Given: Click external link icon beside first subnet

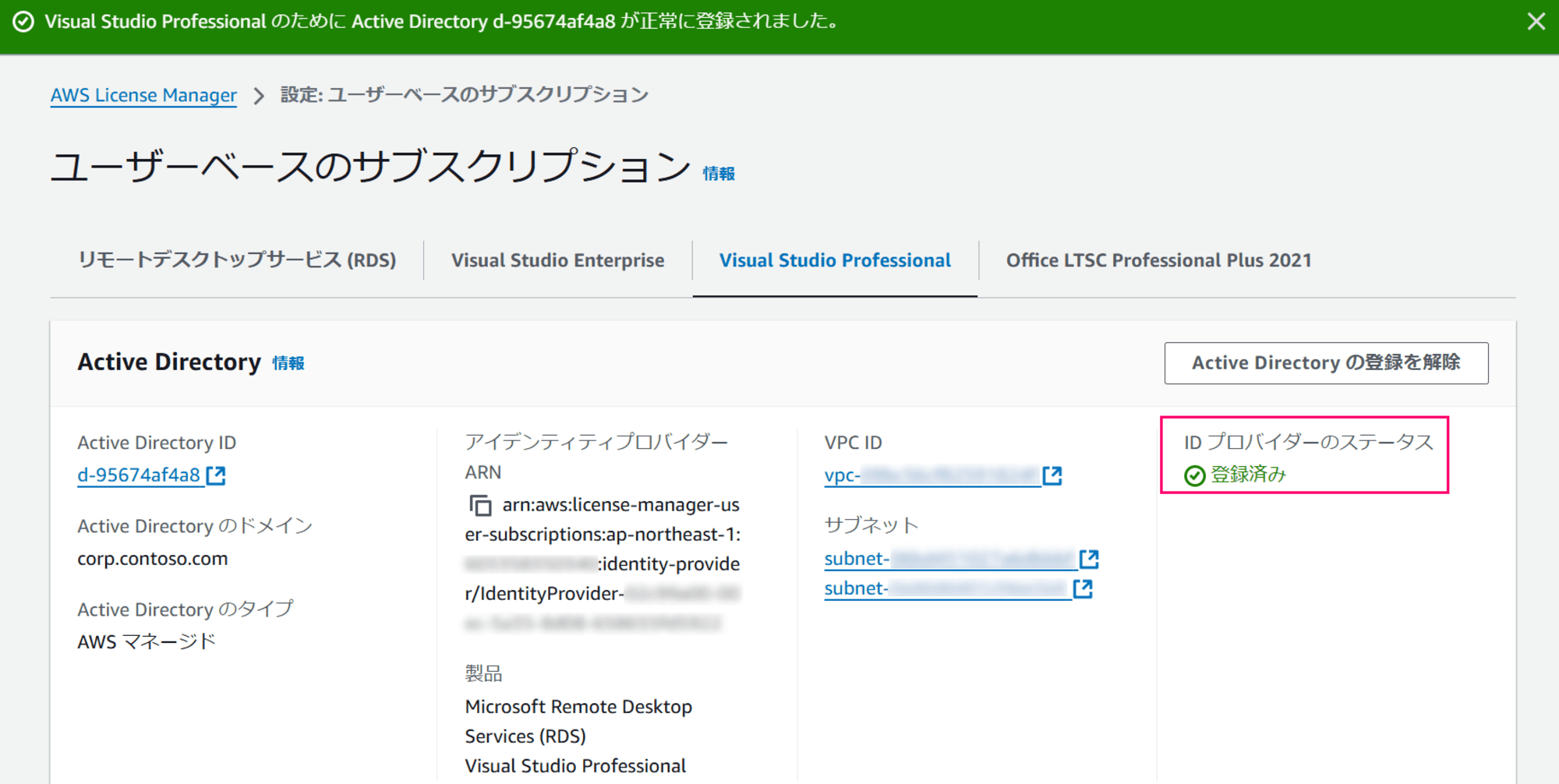Looking at the screenshot, I should click(1089, 559).
